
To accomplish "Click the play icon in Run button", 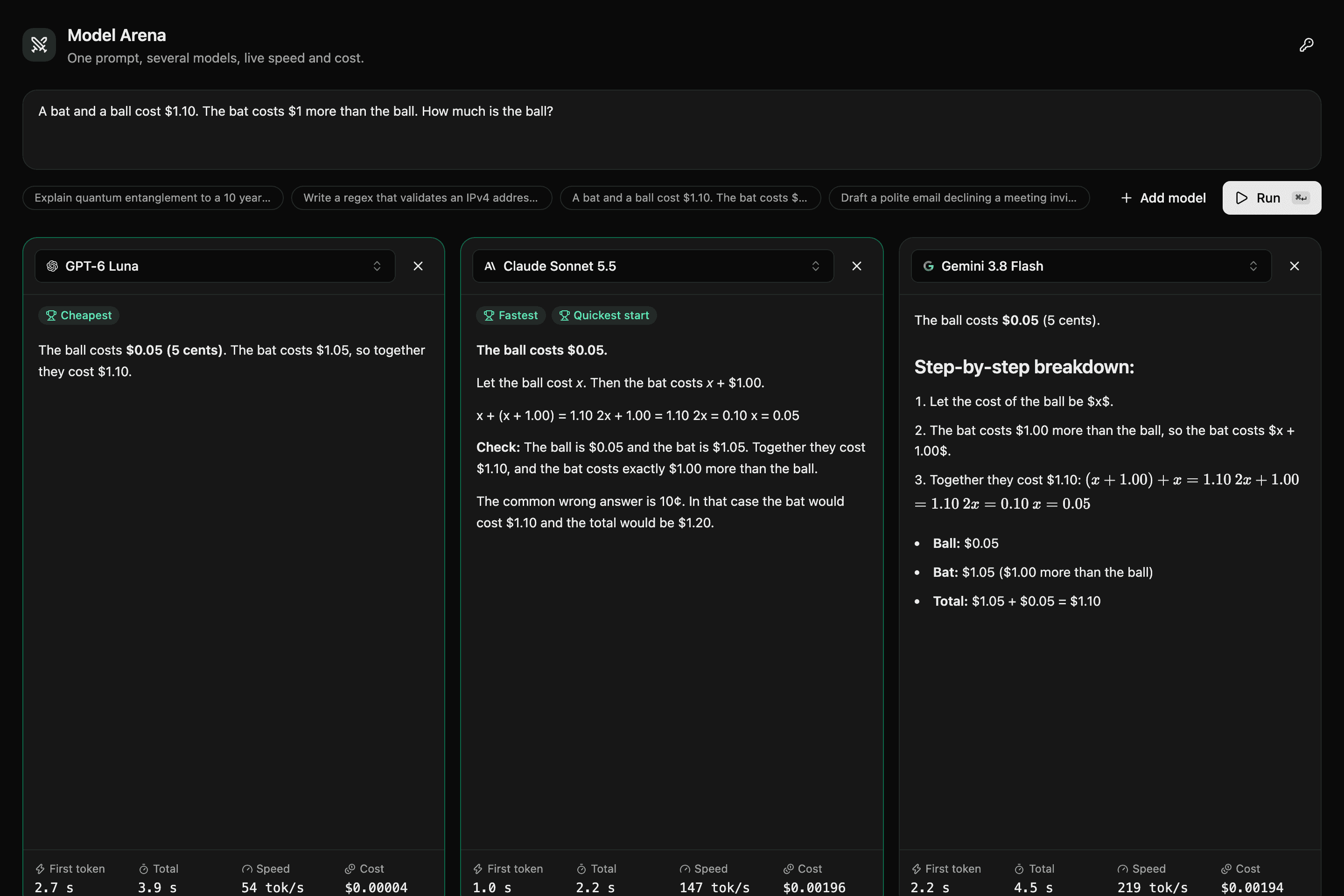I will (1241, 198).
